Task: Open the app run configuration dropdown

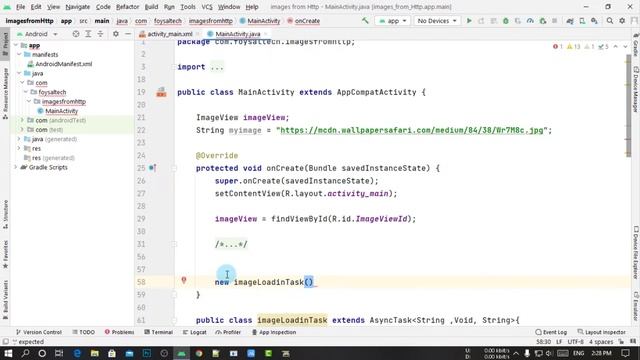Action: tap(393, 20)
